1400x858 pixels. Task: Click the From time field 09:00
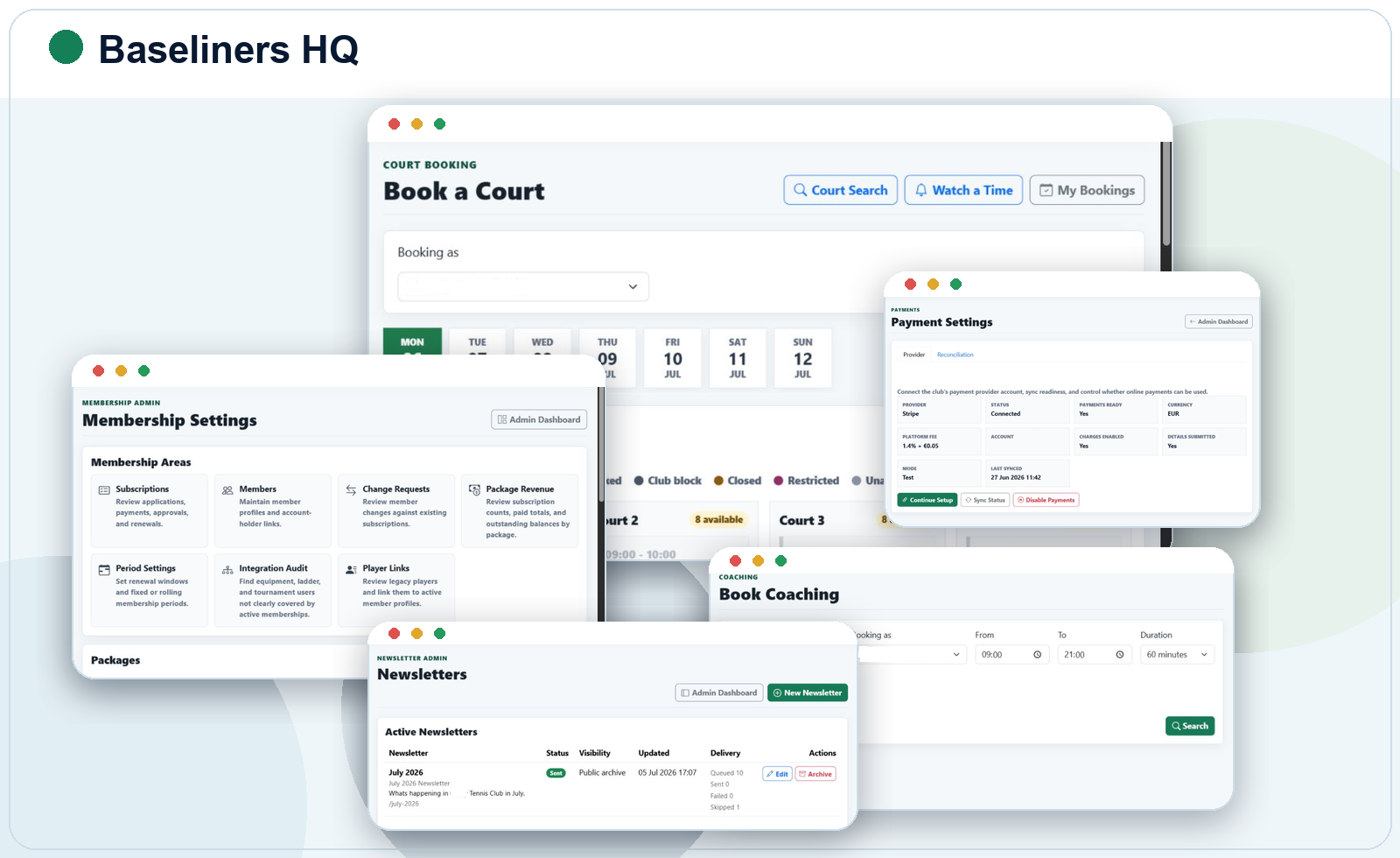point(1011,655)
